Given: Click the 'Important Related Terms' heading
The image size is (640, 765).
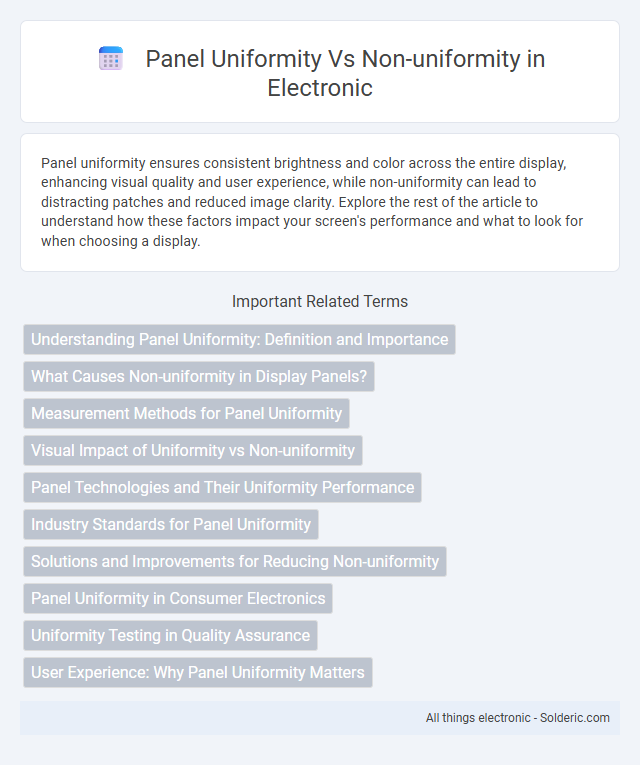Looking at the screenshot, I should click(x=320, y=302).
